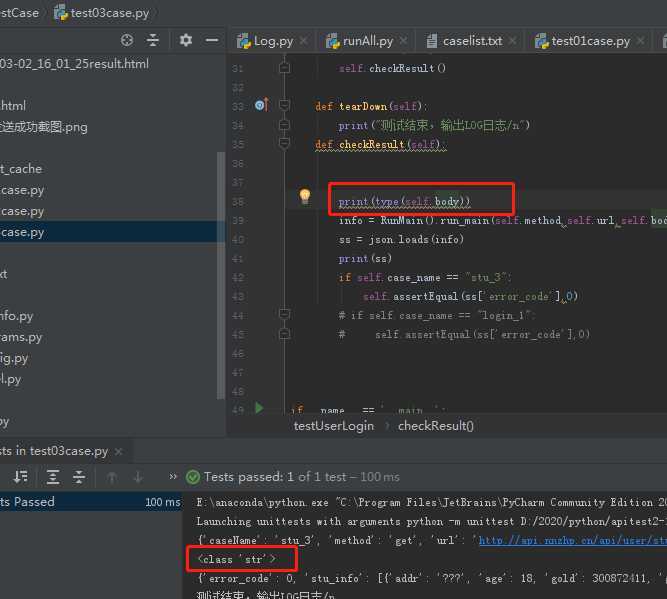Collapse the checkResult method fold marker

pyautogui.click(x=284, y=143)
